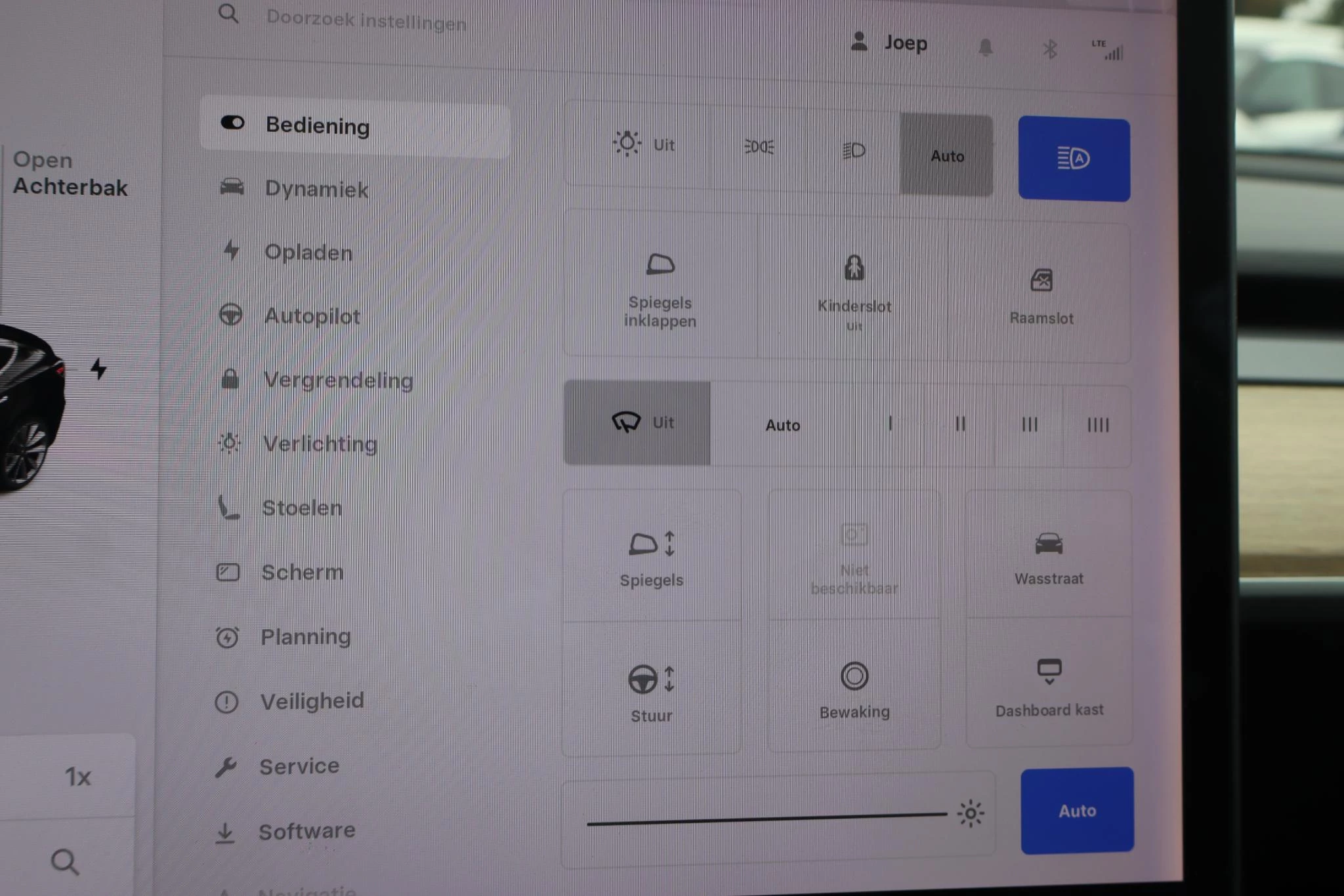
Task: Tap the Spiegels inklappen mirror icon
Action: pyautogui.click(x=660, y=265)
